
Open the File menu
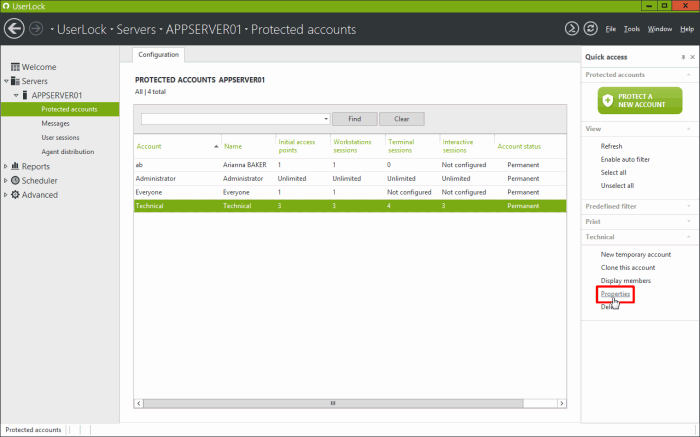610,29
